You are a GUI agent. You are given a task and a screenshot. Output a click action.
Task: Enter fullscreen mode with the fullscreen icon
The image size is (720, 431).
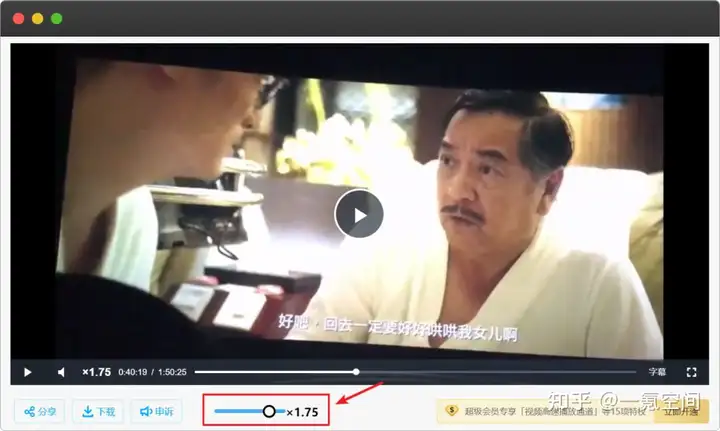click(692, 372)
